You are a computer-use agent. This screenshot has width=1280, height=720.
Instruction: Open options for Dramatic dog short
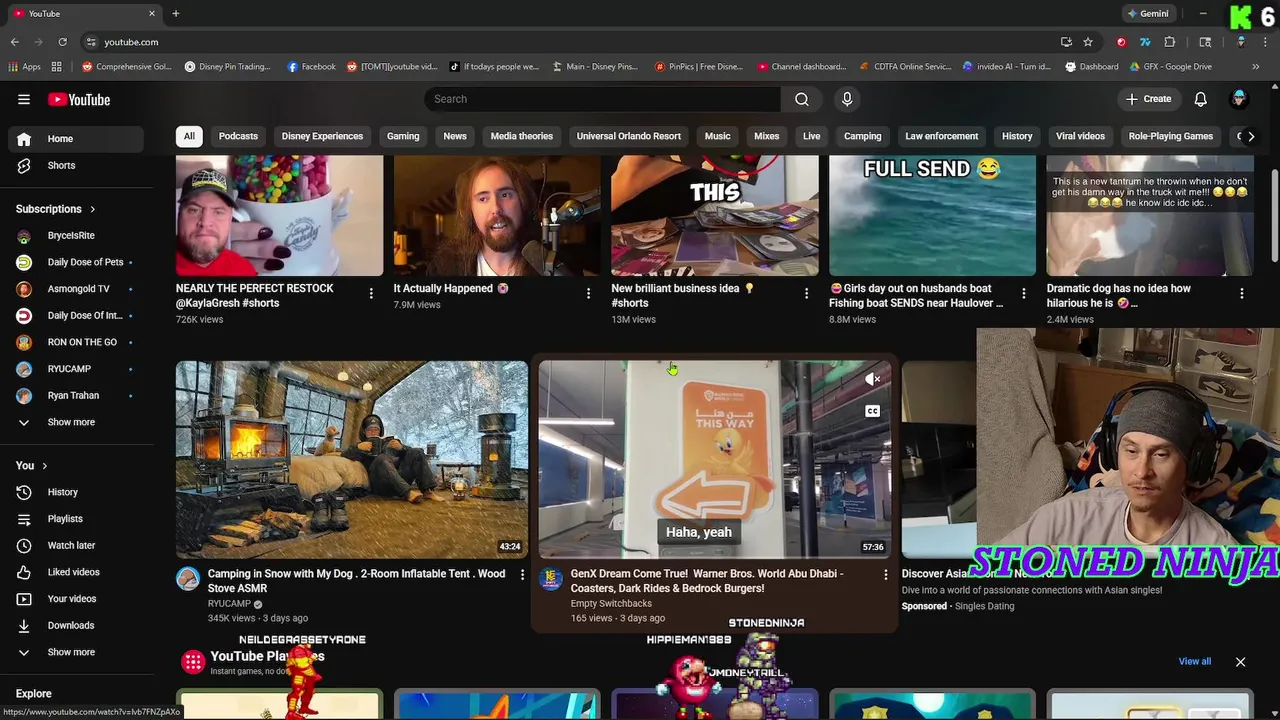pos(1241,293)
